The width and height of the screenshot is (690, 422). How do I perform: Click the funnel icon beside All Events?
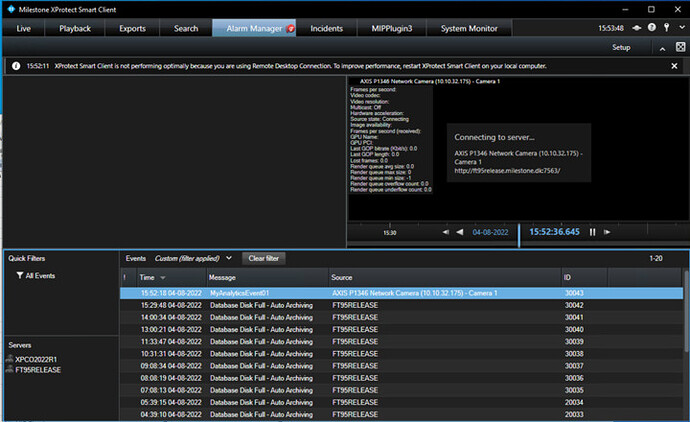(x=20, y=275)
